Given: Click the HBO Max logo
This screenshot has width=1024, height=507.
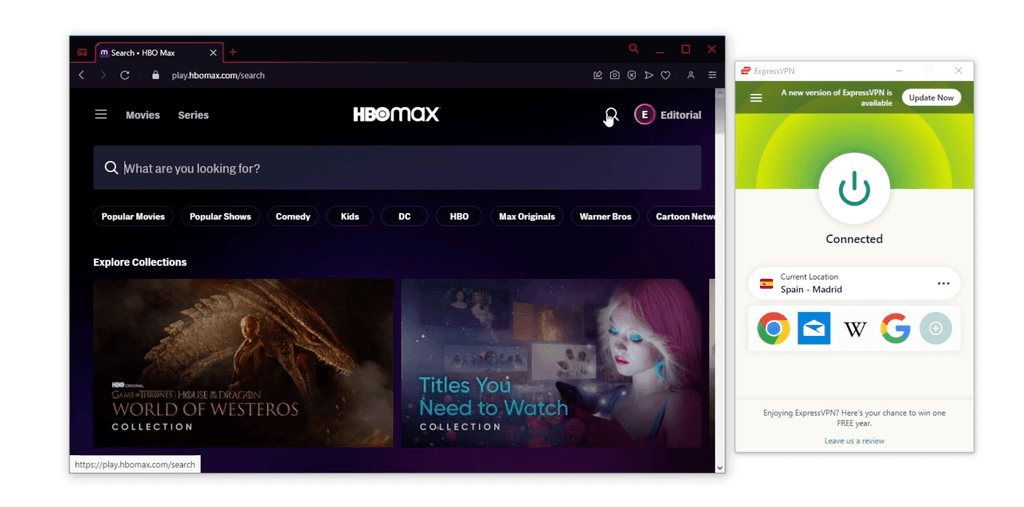Looking at the screenshot, I should point(396,114).
